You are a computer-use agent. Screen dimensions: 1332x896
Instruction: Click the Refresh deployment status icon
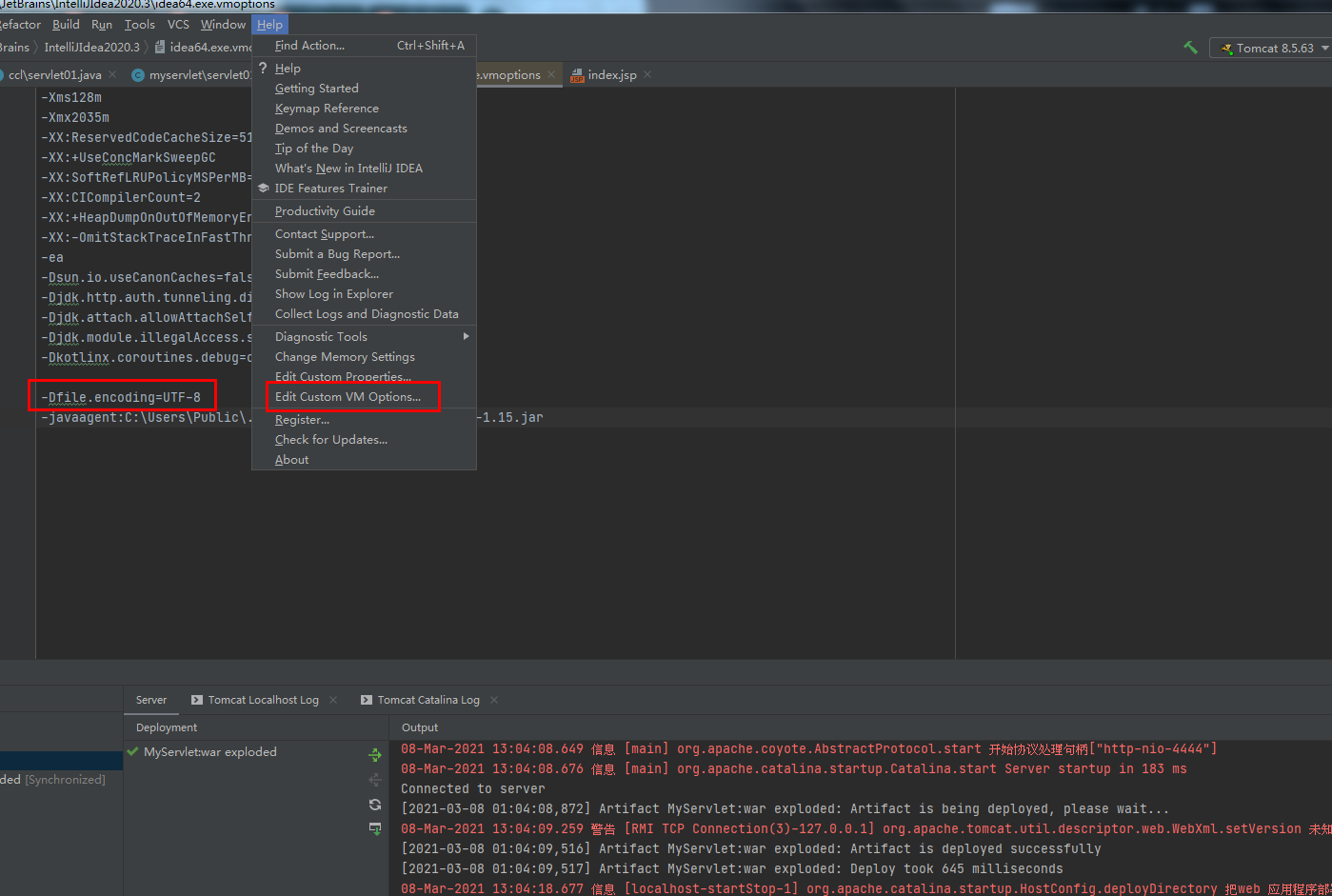[375, 805]
